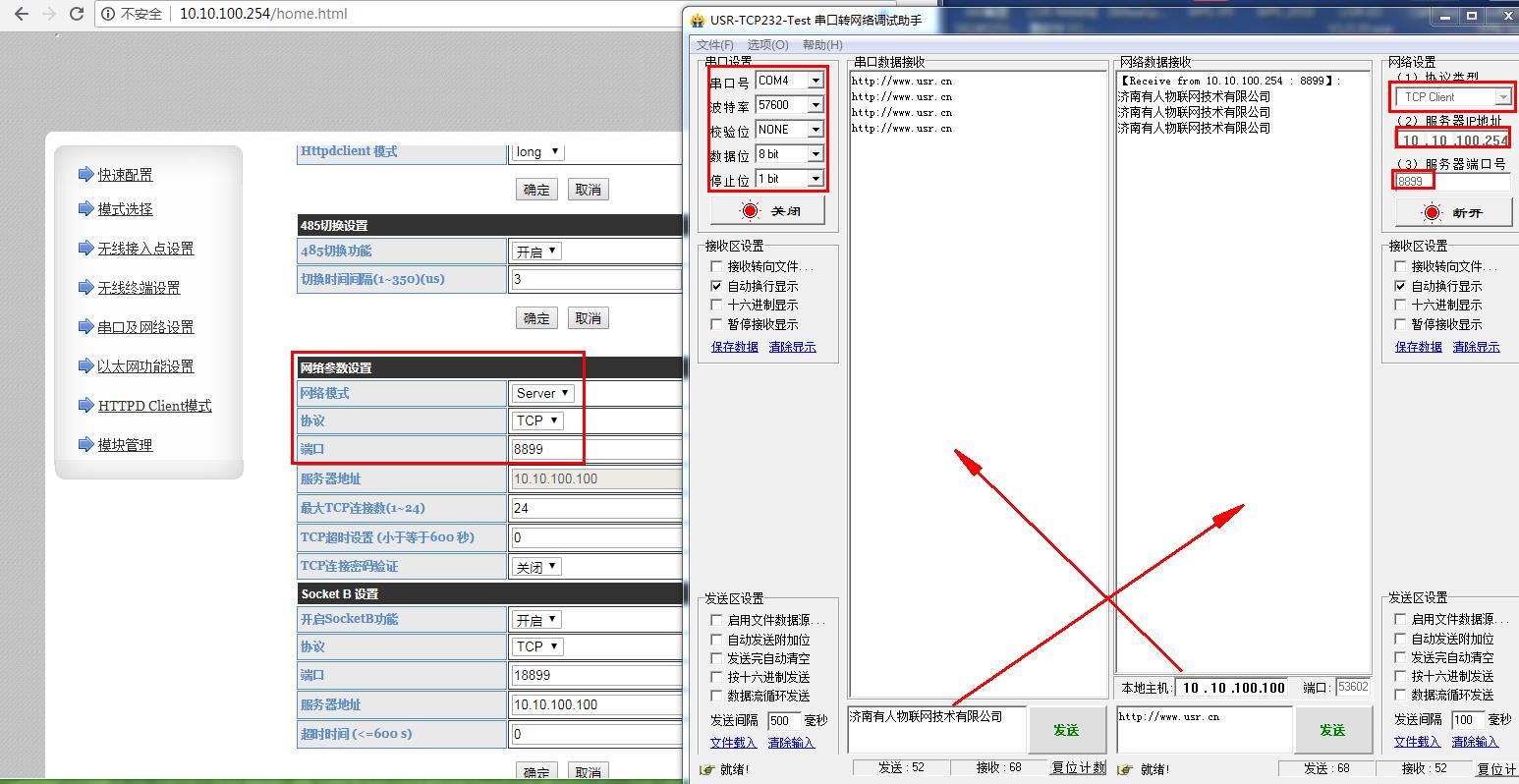Screen dimensions: 1519x784
Task: Click the 清除显示 link under serial receive settings
Action: tap(792, 347)
